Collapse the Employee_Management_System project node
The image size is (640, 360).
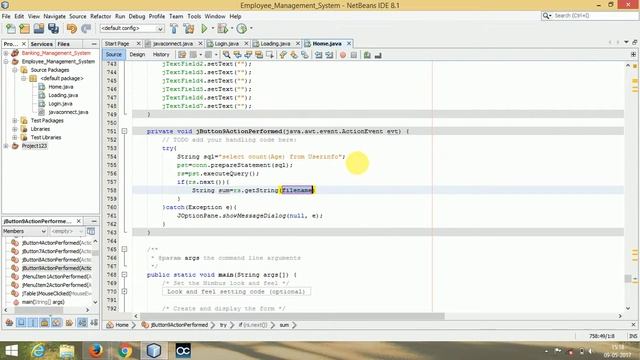coord(6,62)
